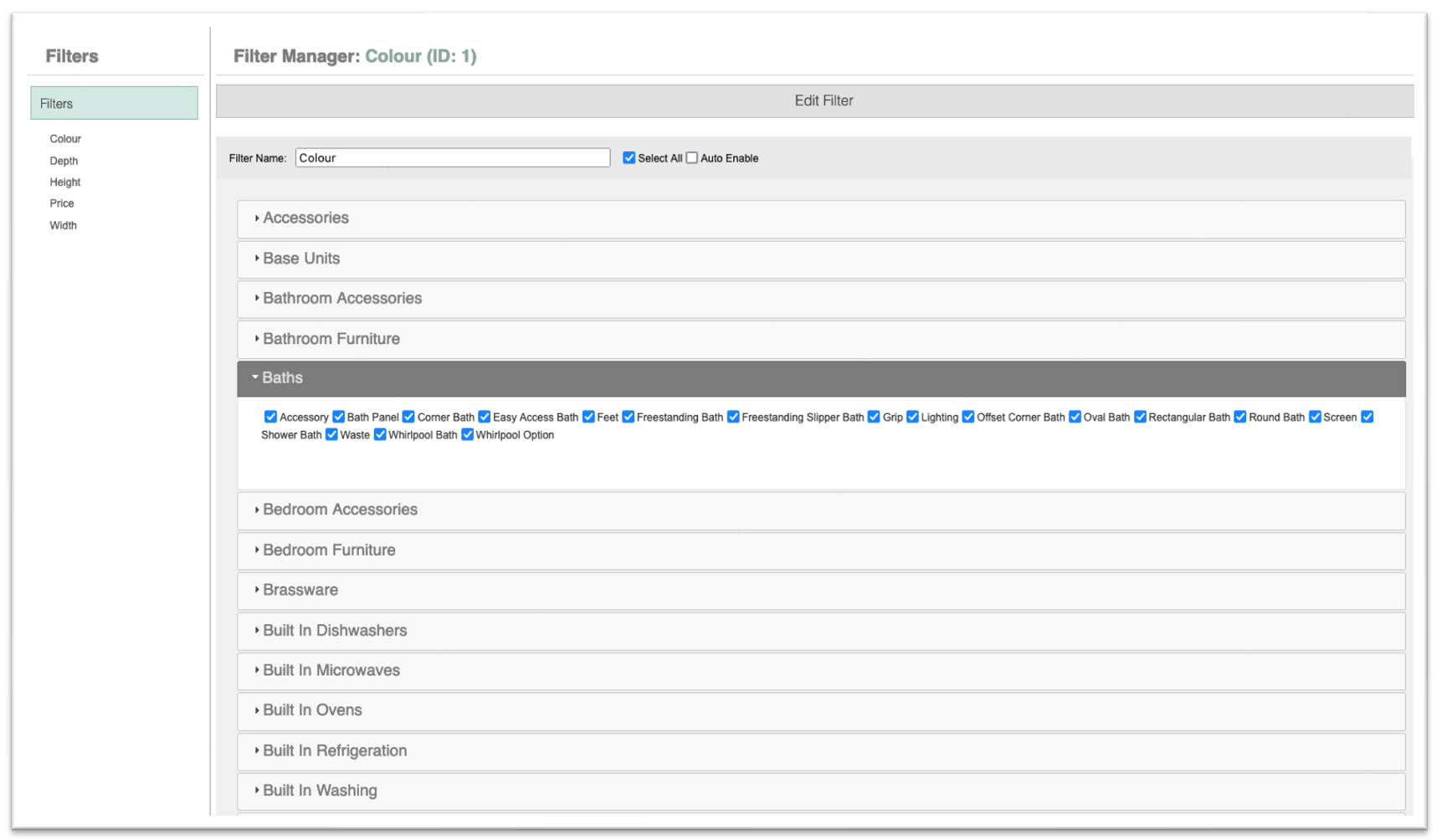
Task: Toggle the Freestanding Slipper Bath checkbox
Action: pyautogui.click(x=734, y=417)
